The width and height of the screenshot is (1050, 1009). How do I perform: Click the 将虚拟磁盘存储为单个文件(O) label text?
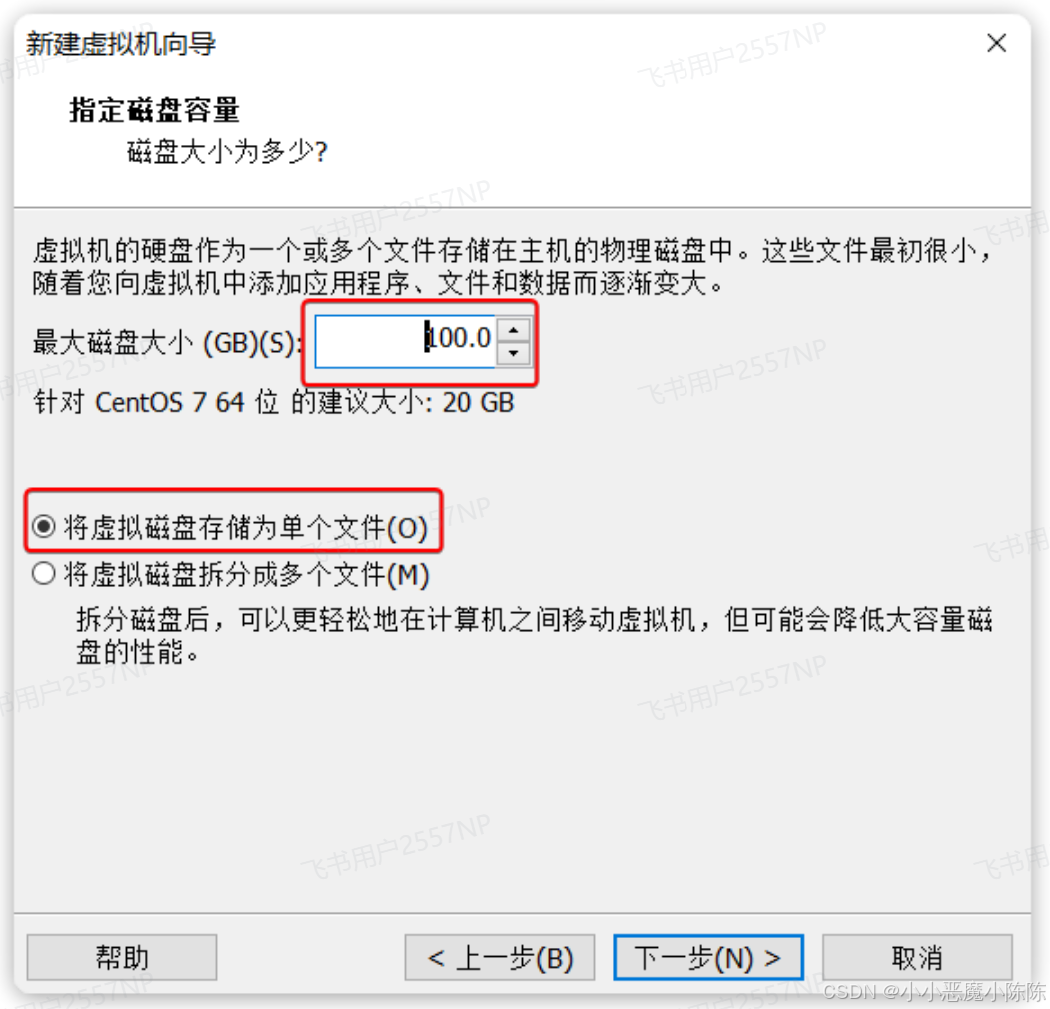246,528
